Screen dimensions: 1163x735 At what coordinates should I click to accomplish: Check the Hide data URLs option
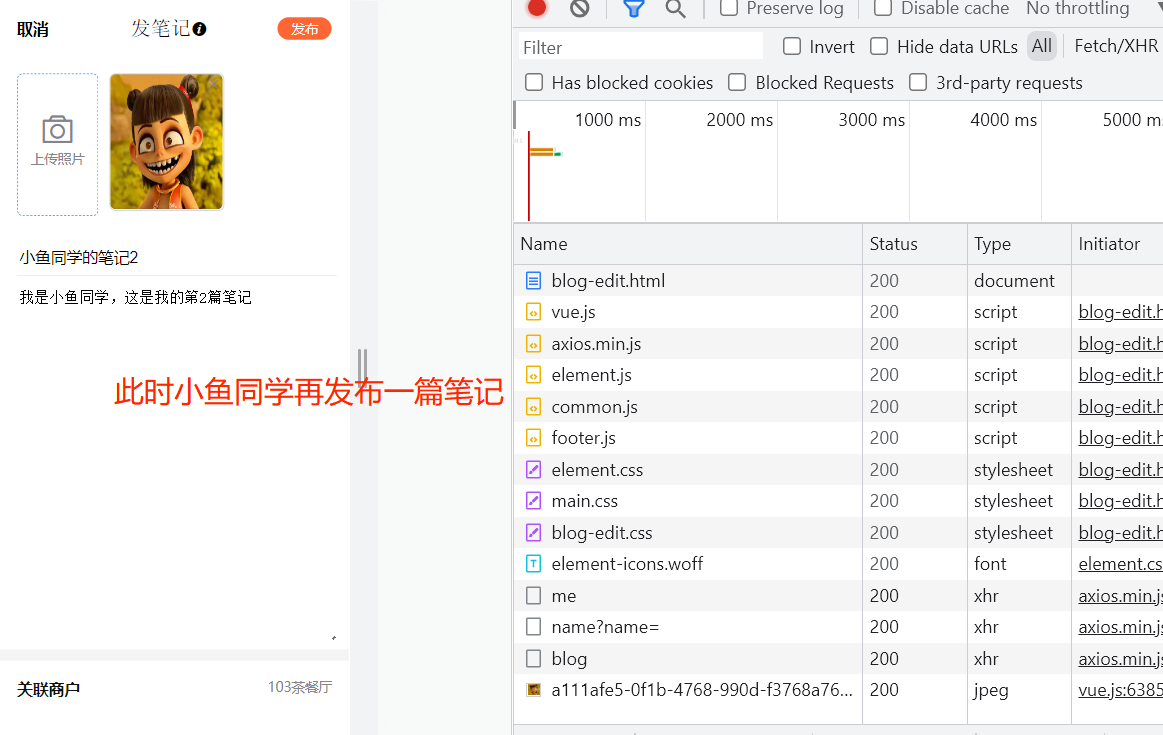[879, 45]
